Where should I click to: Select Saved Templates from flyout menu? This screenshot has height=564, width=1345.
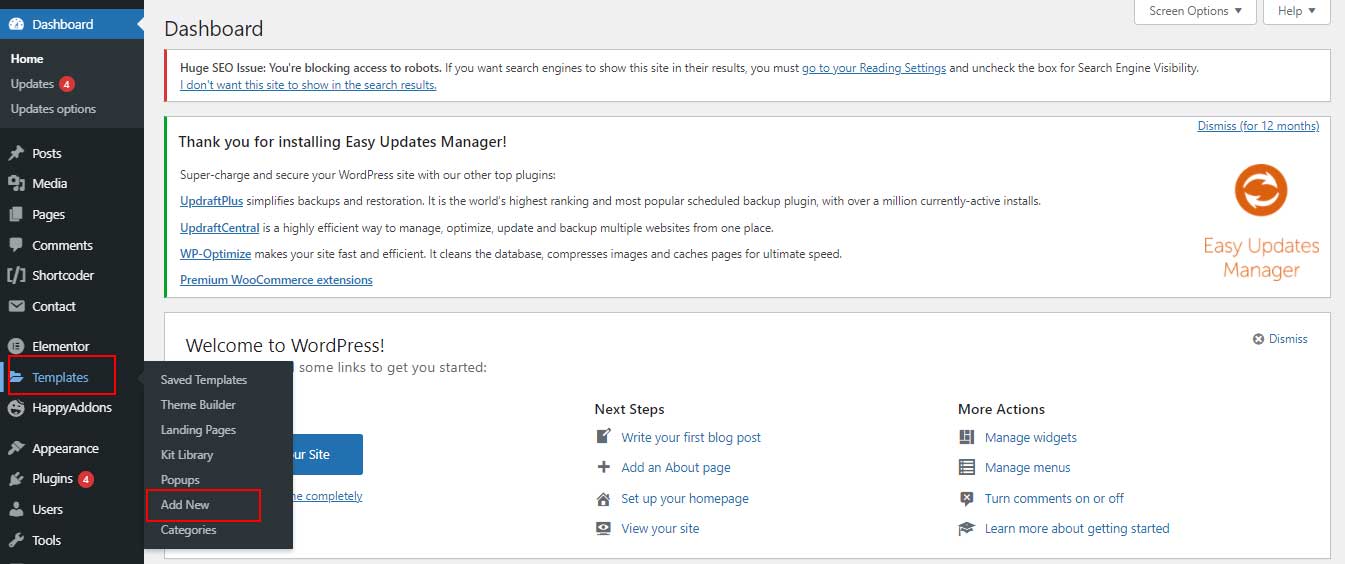pos(204,380)
